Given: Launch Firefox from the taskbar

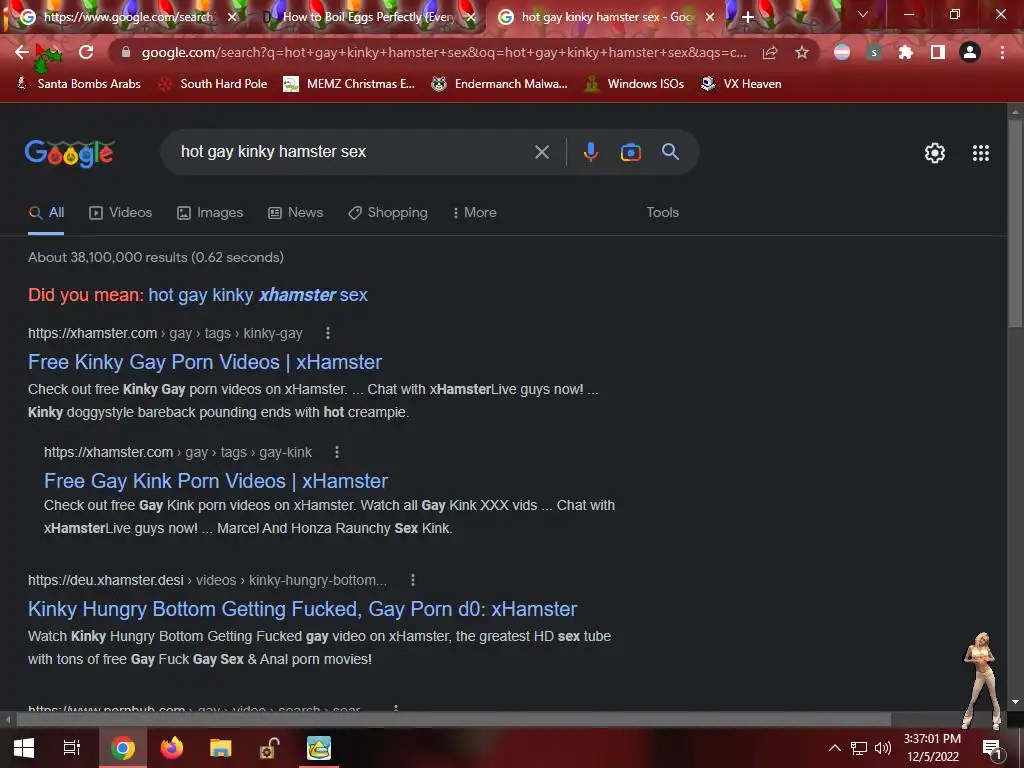Looking at the screenshot, I should (x=172, y=748).
